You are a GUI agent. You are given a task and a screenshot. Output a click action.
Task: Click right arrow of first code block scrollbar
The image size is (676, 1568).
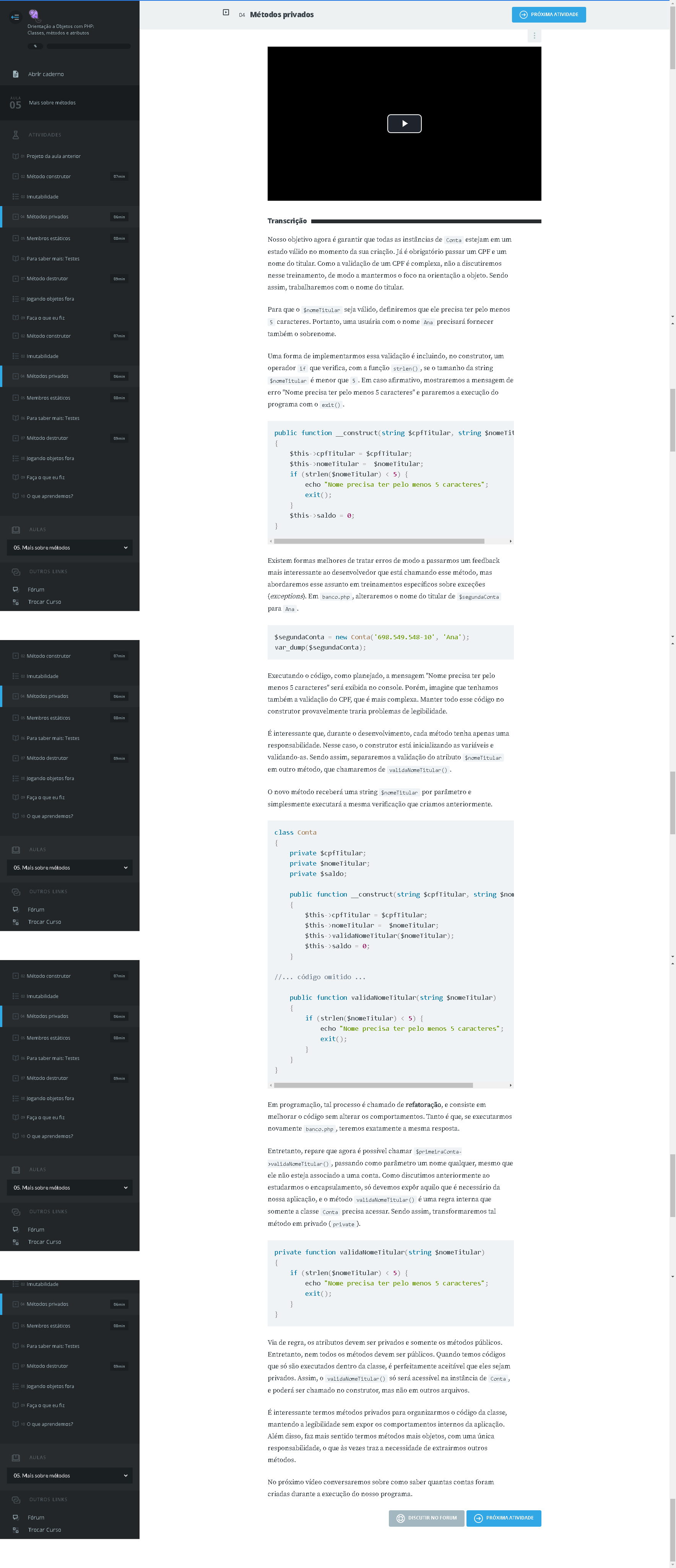coord(510,541)
